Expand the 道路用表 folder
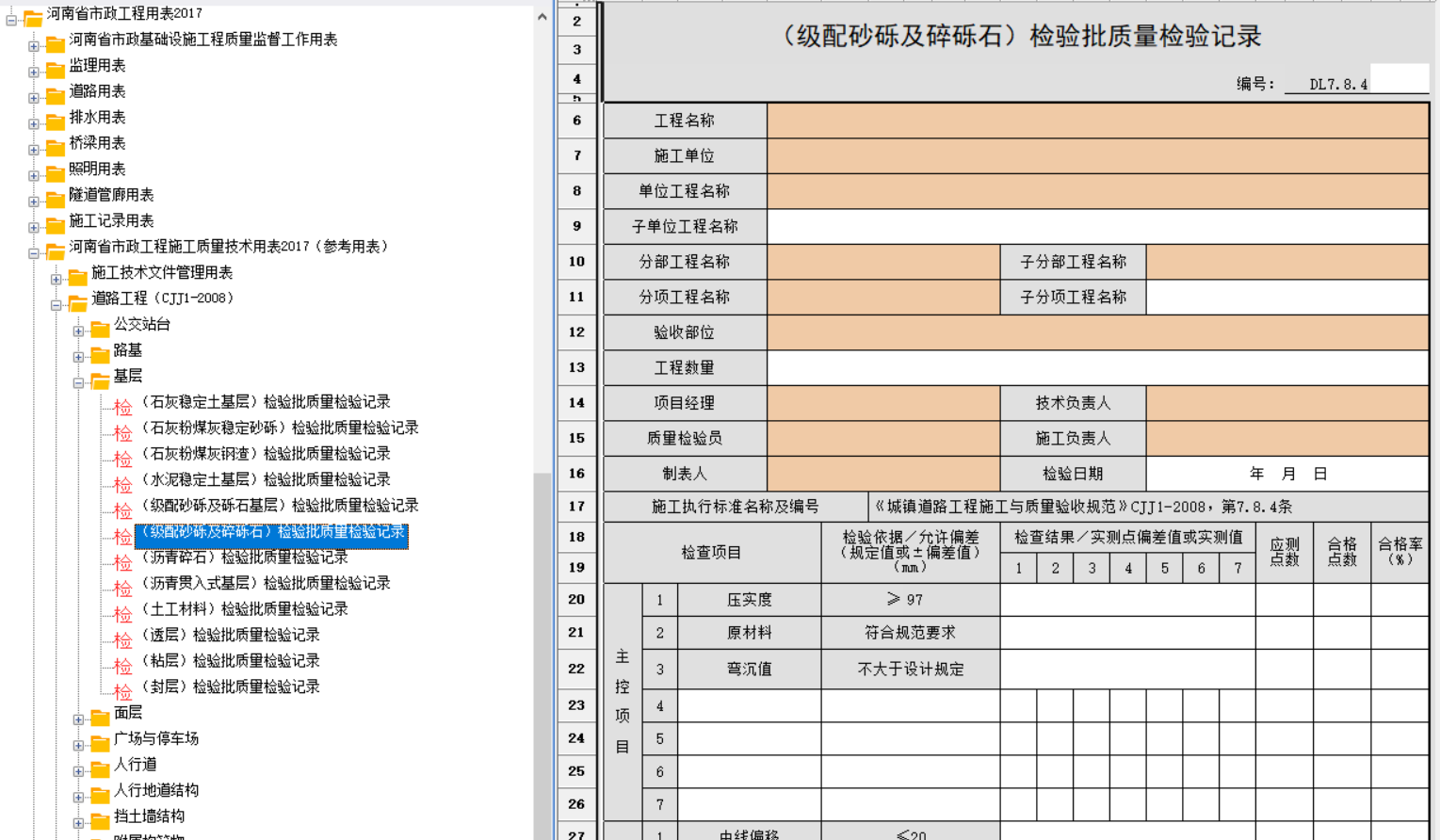Screen dimensions: 1440x840 pos(34,98)
